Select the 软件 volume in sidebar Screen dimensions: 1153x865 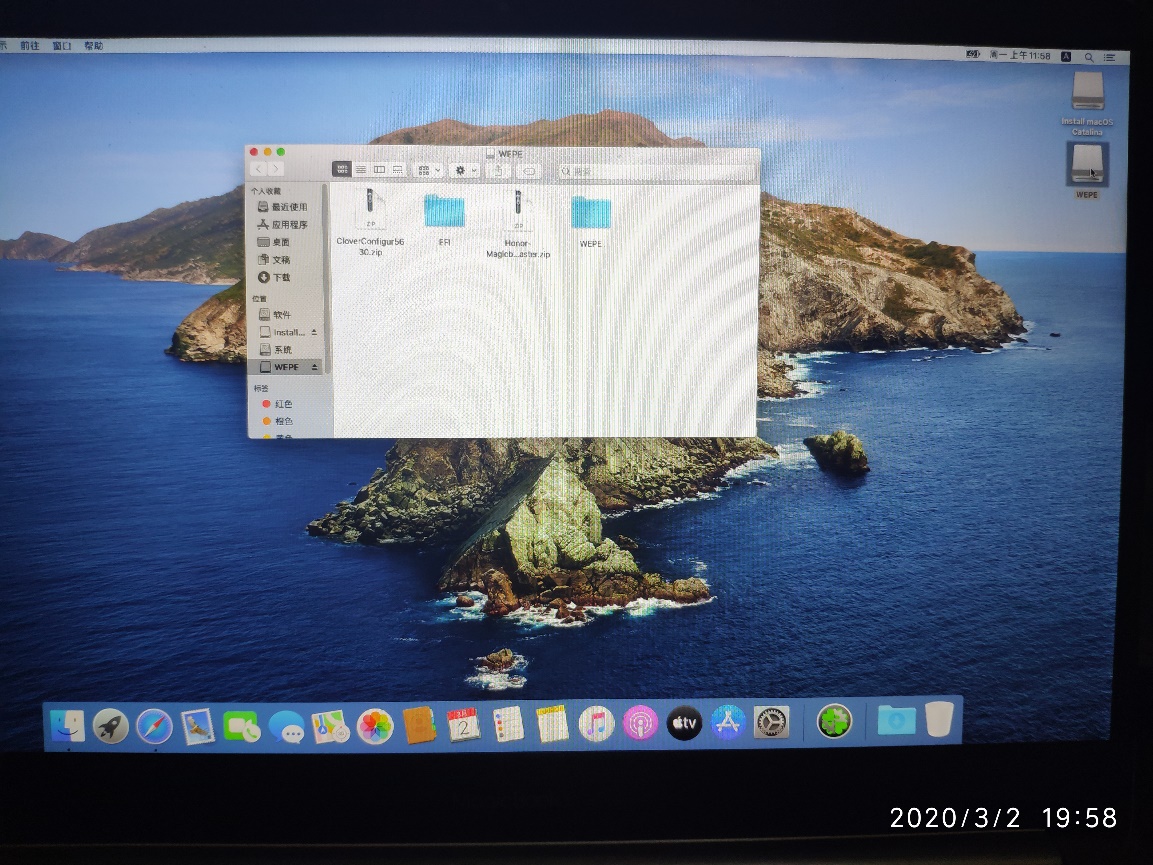pyautogui.click(x=283, y=314)
